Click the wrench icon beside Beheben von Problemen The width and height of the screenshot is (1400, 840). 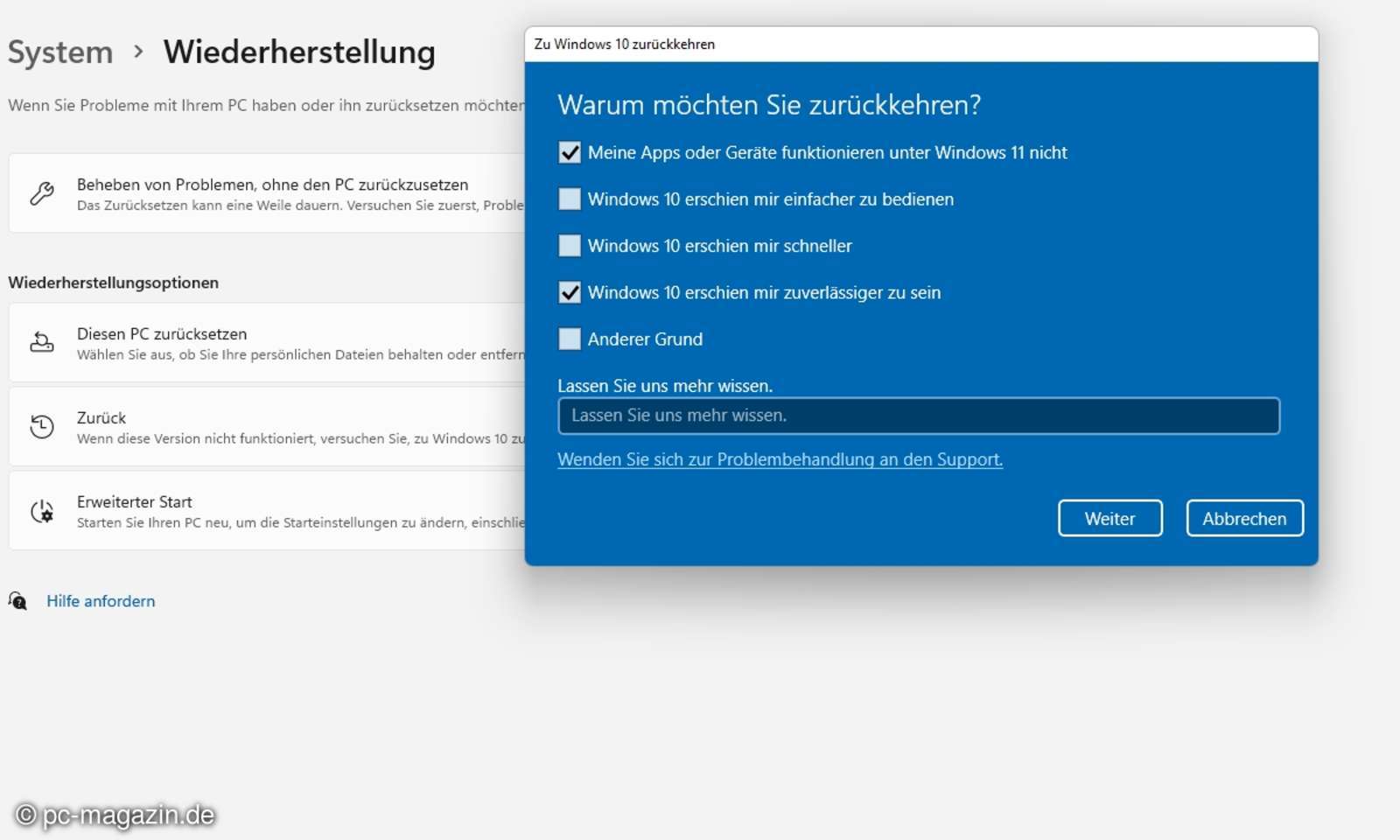point(40,192)
